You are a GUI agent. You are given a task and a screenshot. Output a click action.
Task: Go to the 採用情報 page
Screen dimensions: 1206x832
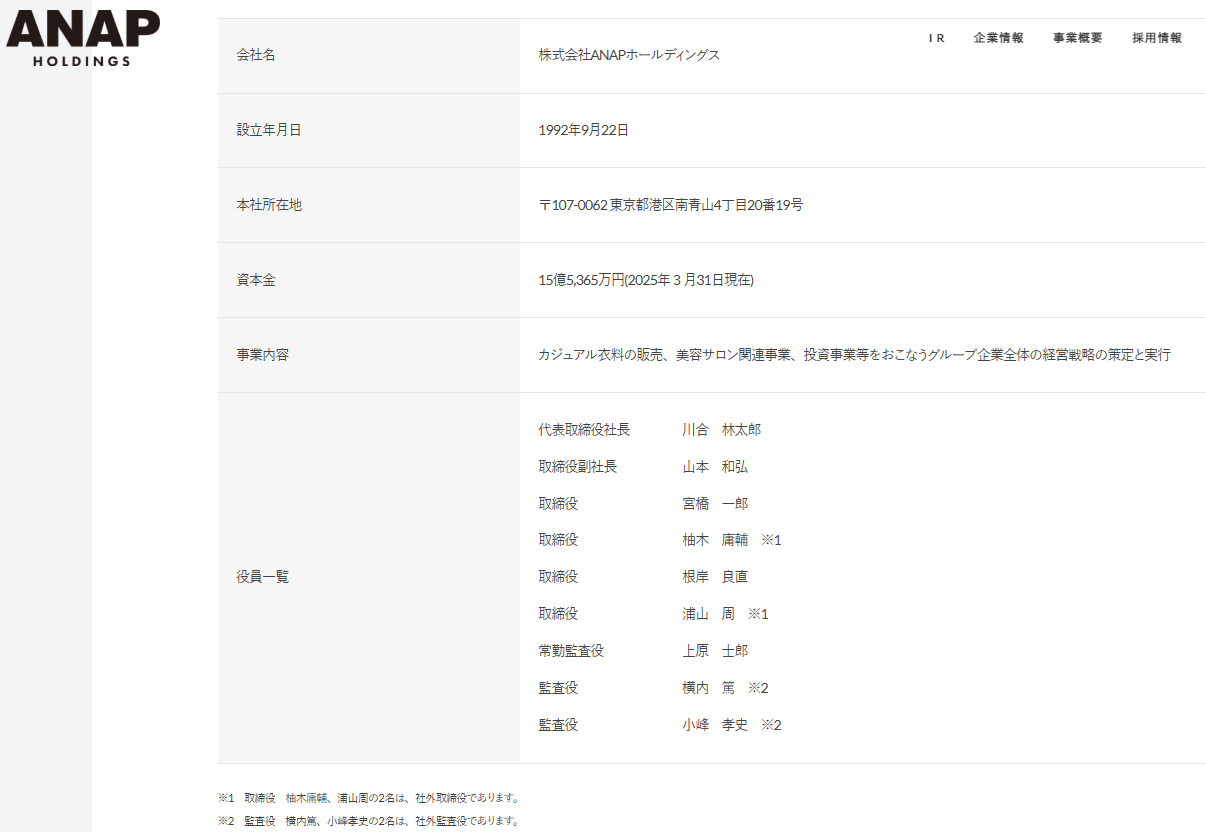point(1157,38)
